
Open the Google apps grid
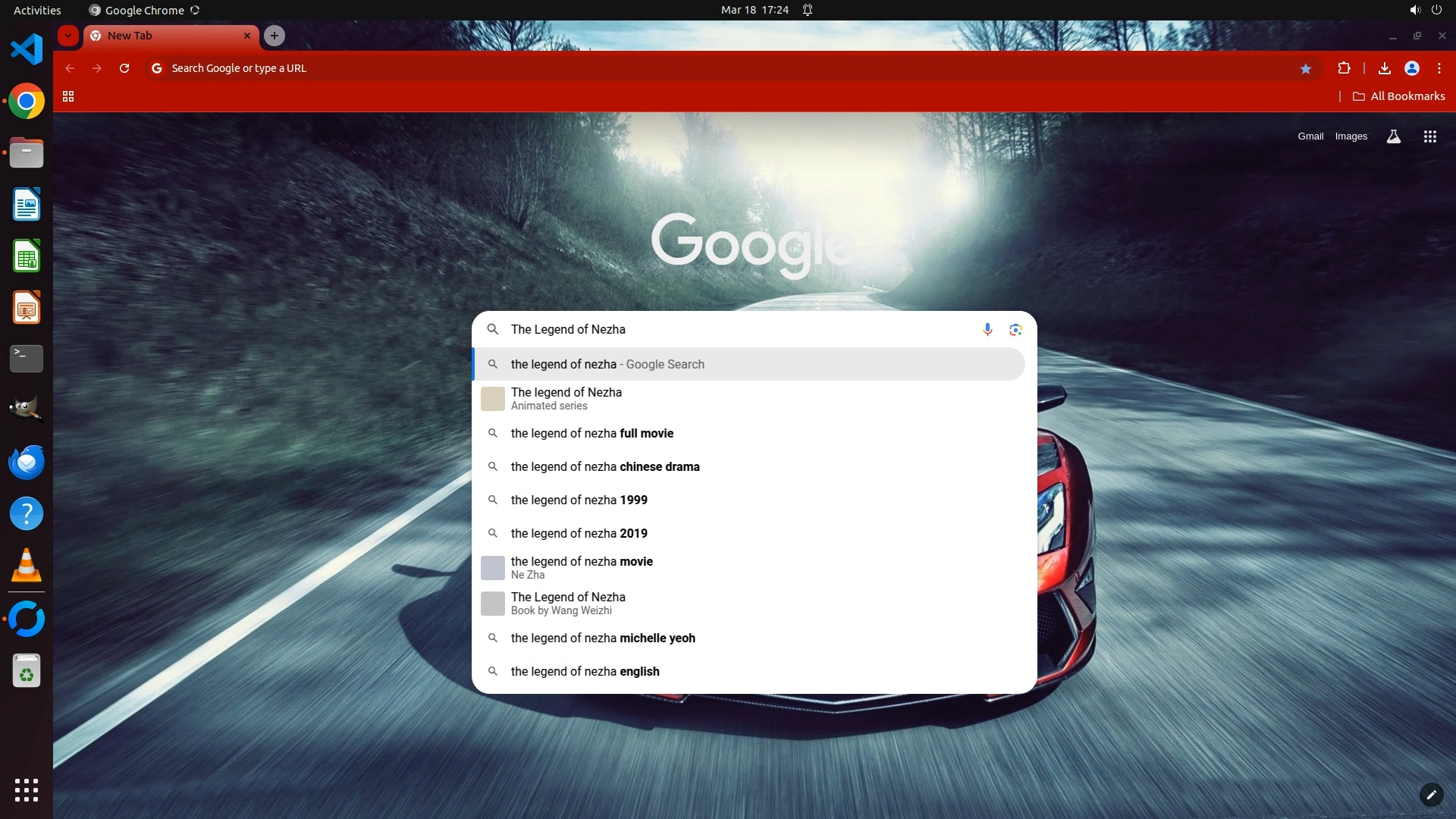pyautogui.click(x=1429, y=136)
